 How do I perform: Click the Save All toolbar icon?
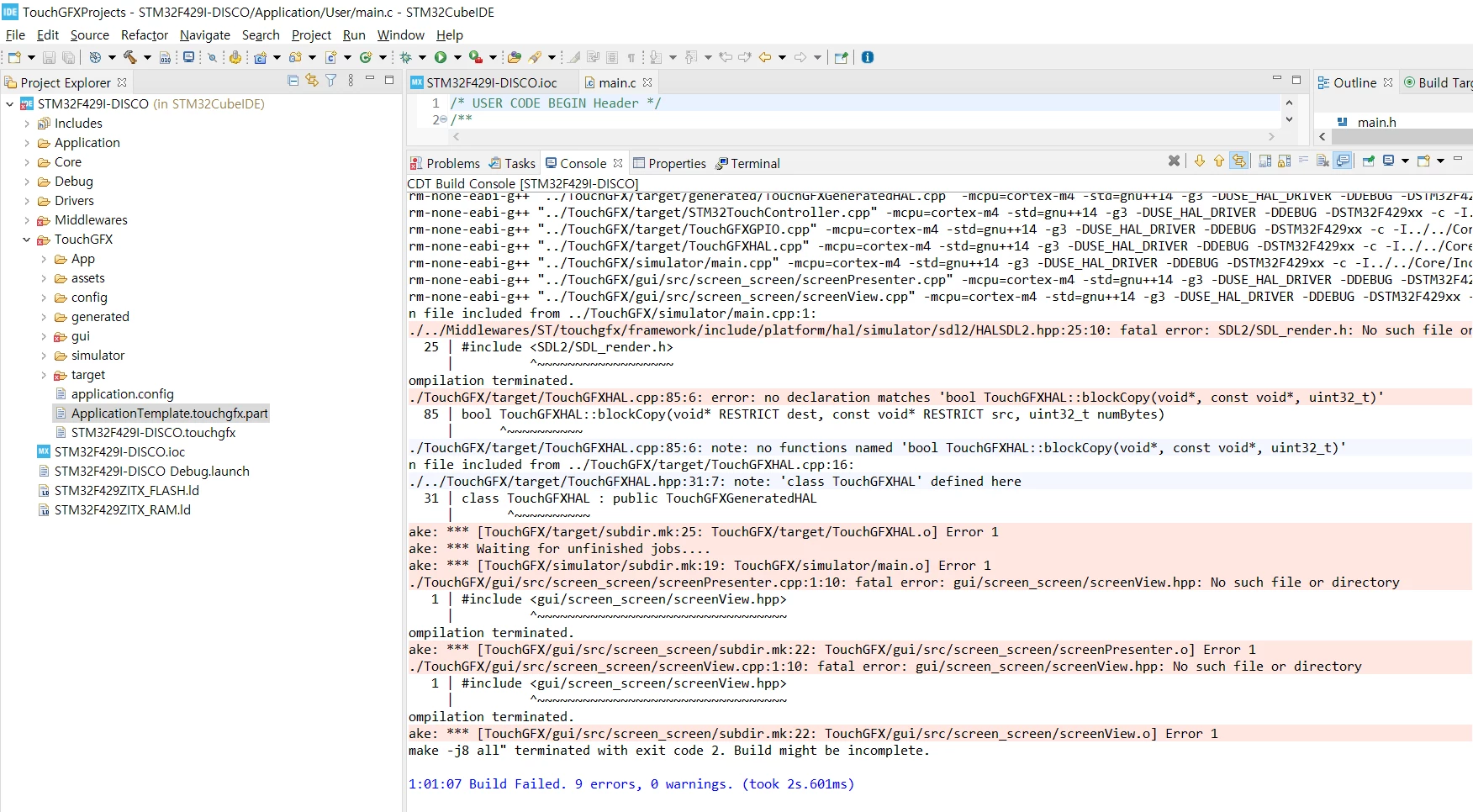68,57
